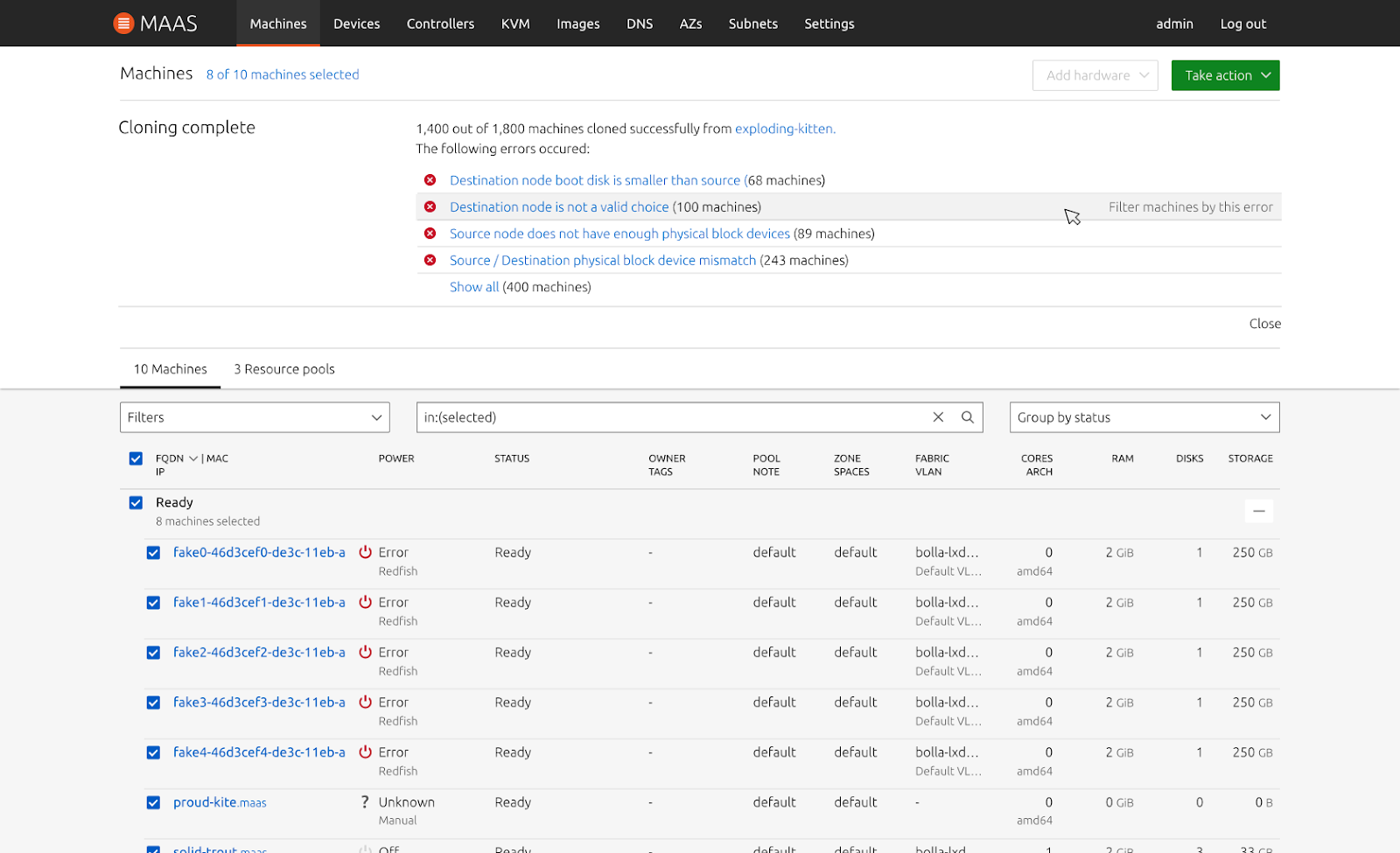Close the Cloning complete panel
The height and width of the screenshot is (853, 1400).
click(x=1264, y=324)
